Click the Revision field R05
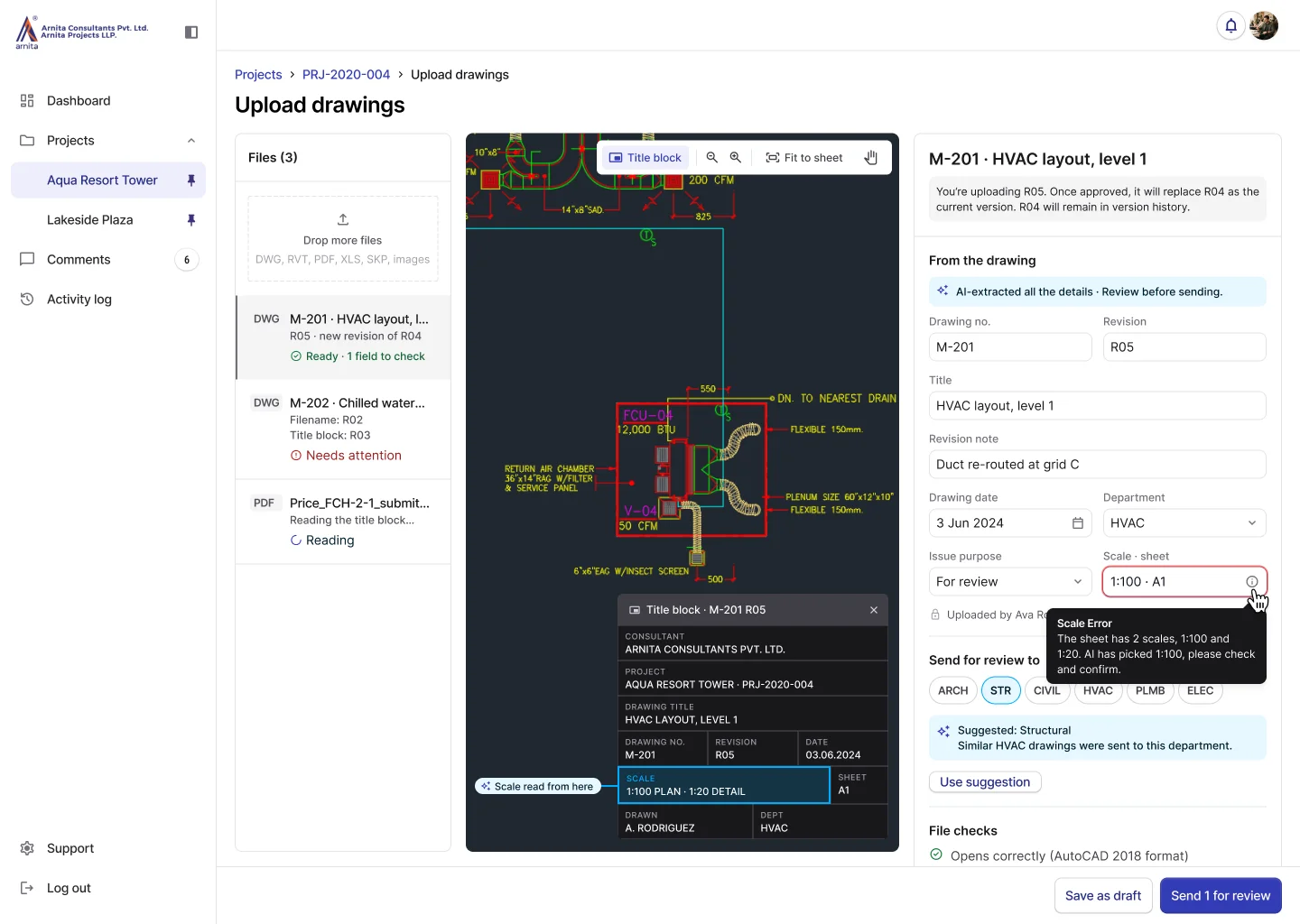1300x924 pixels. point(1184,347)
